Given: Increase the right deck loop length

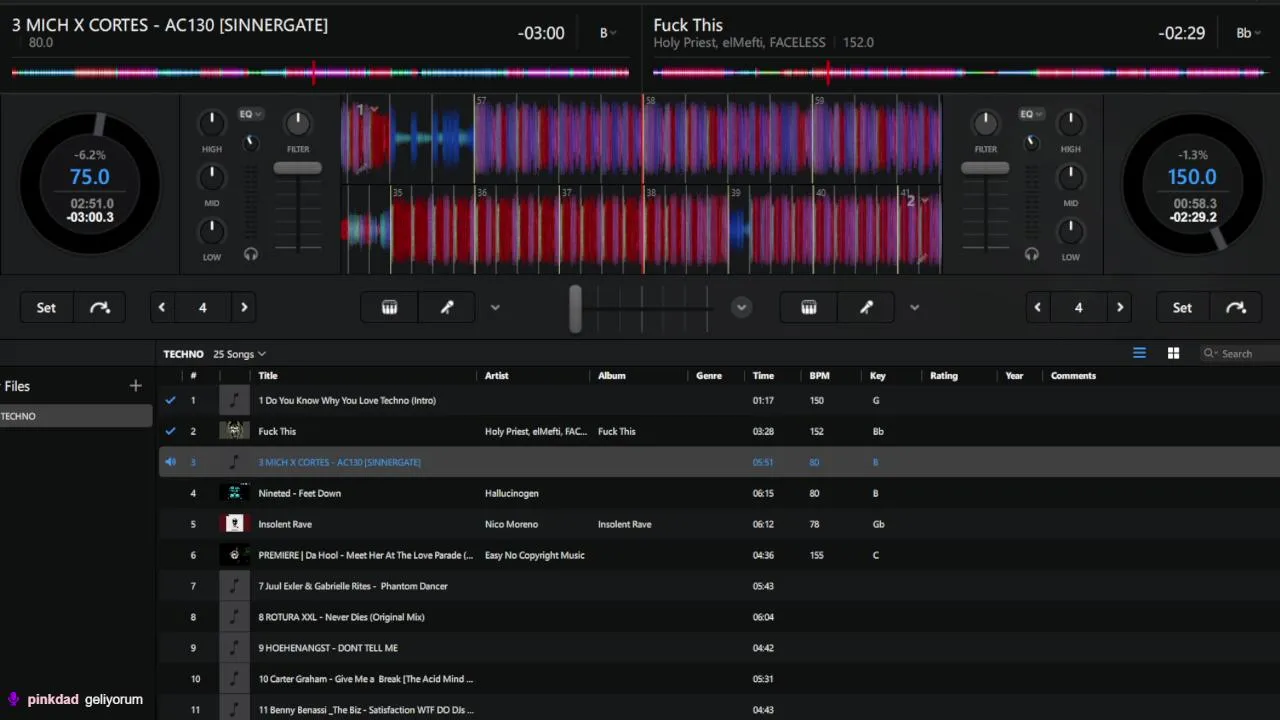Looking at the screenshot, I should coord(1120,308).
